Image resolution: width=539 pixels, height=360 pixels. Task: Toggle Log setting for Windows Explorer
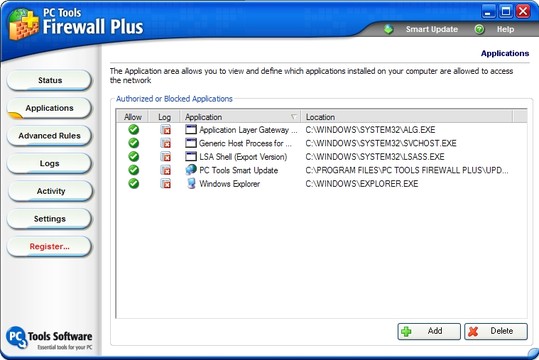165,184
